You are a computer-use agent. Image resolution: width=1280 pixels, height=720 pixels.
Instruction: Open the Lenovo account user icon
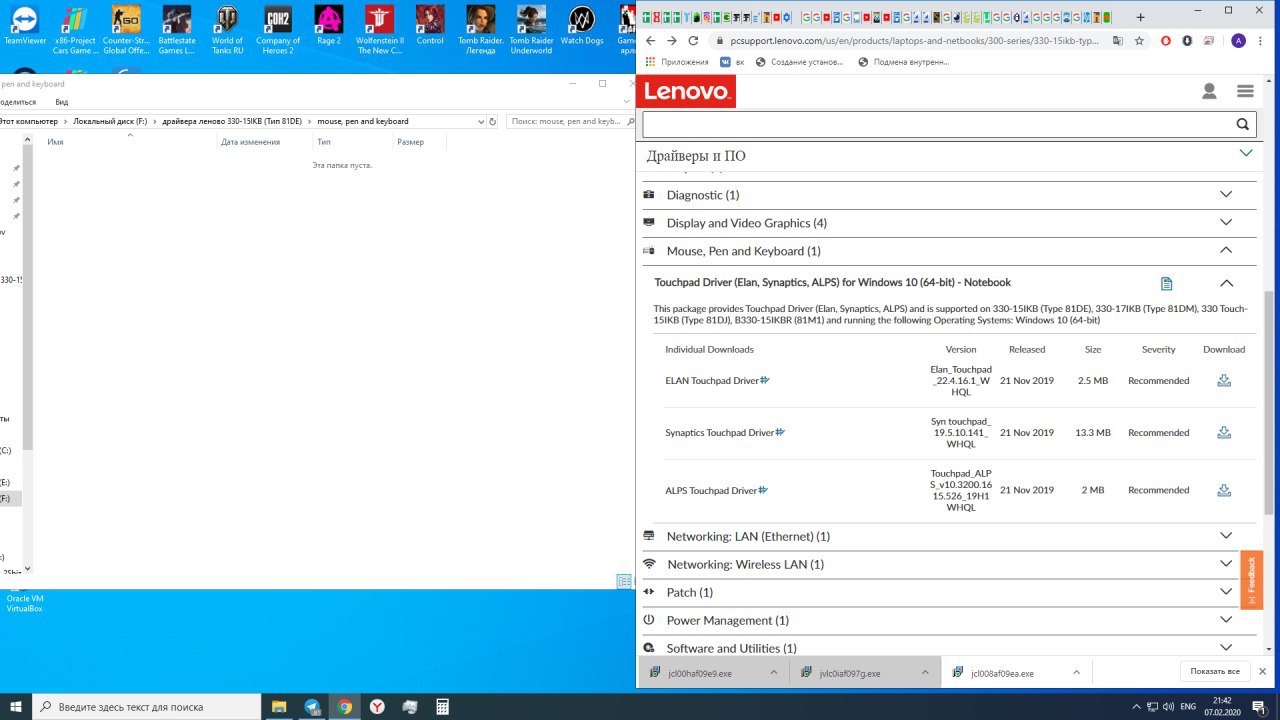click(1209, 91)
